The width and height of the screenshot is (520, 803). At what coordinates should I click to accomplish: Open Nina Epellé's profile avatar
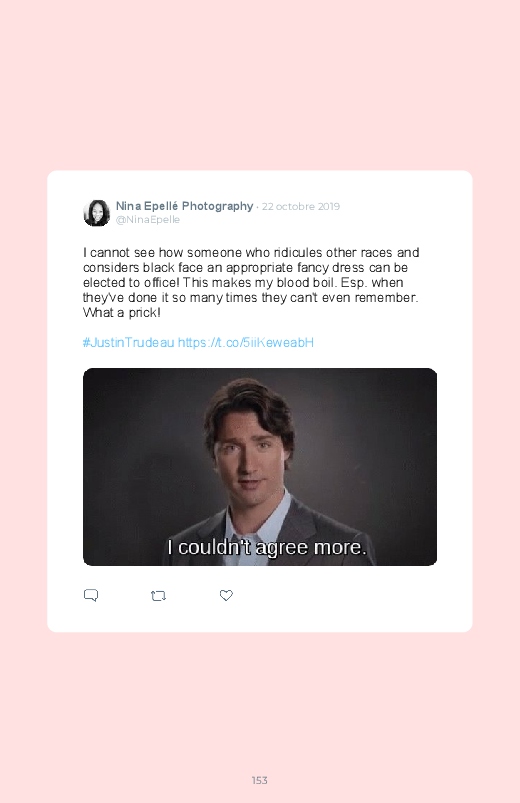tap(96, 213)
